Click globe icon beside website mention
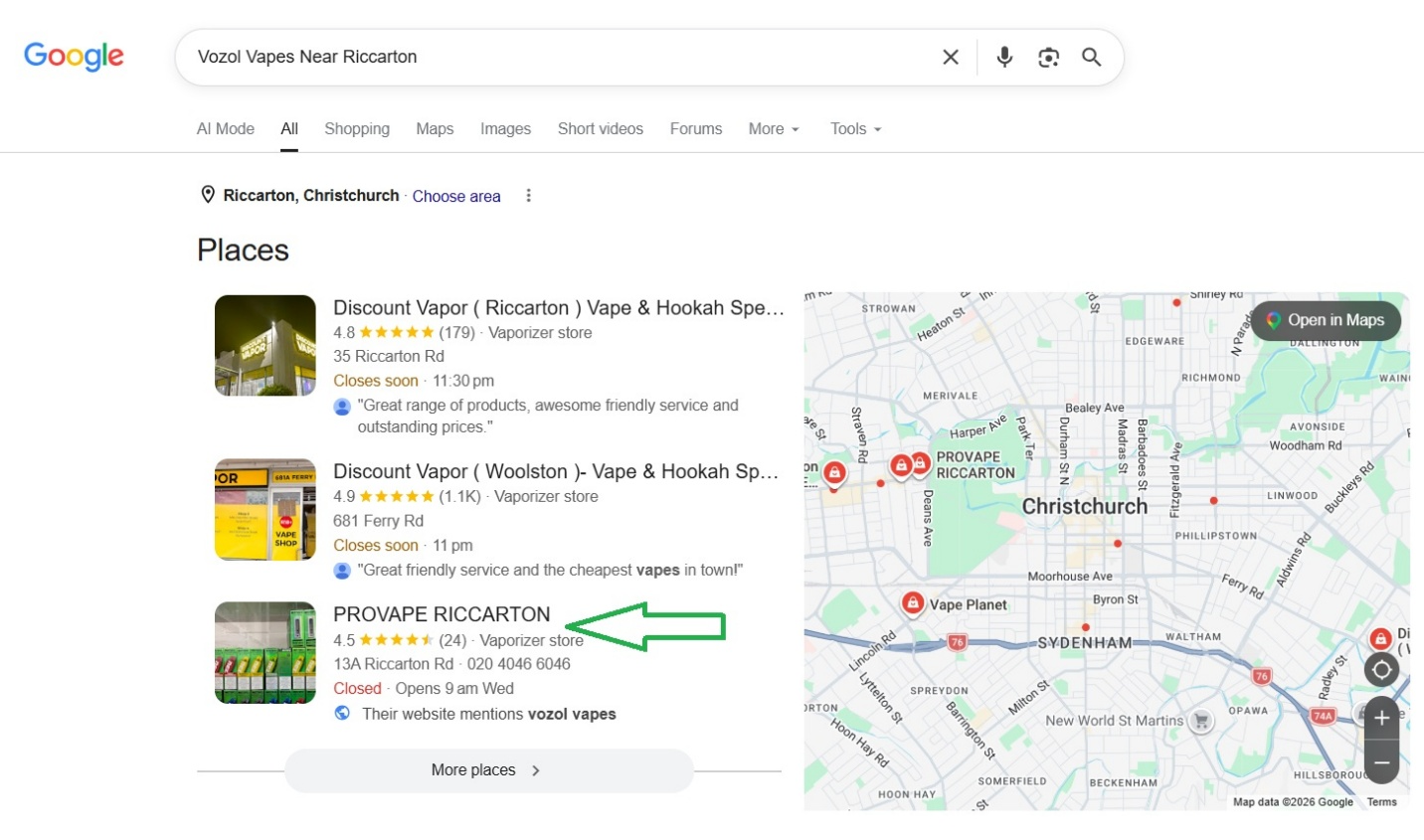1424x840 pixels. [x=342, y=713]
